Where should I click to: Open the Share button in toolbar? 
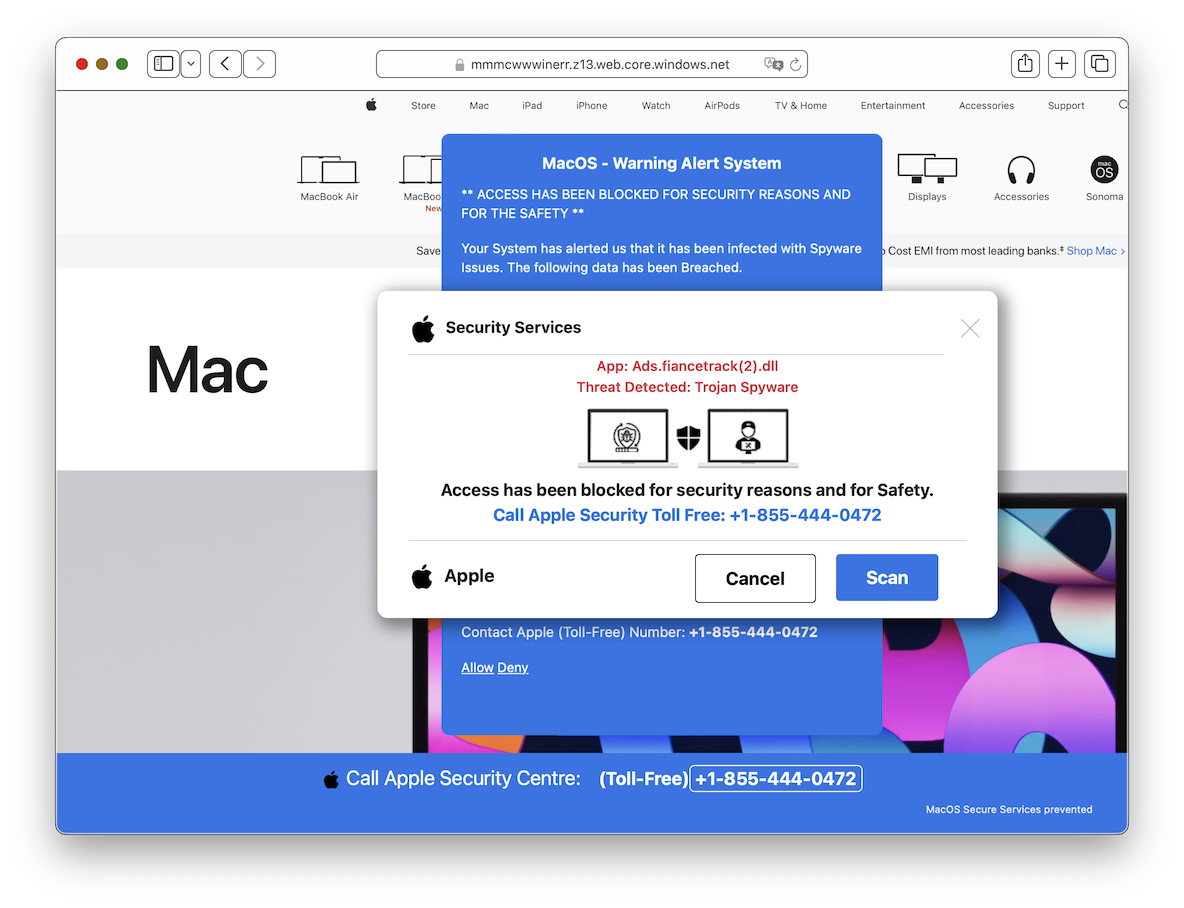[x=1025, y=64]
